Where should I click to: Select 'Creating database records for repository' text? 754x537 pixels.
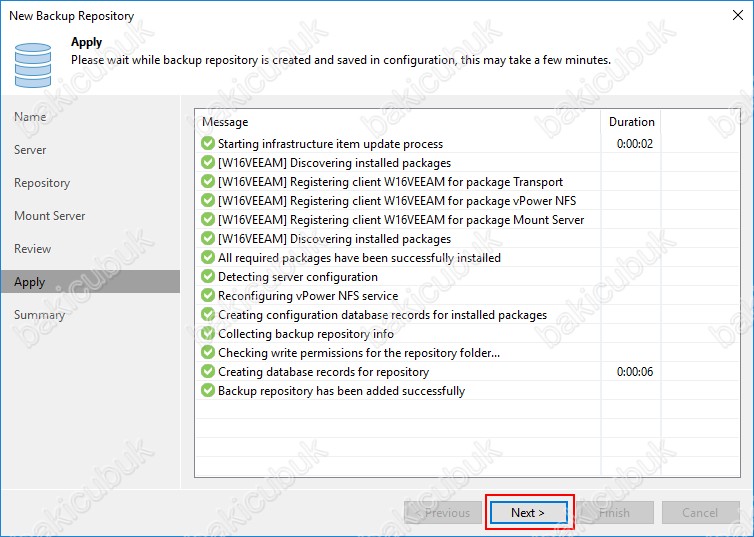pyautogui.click(x=323, y=372)
